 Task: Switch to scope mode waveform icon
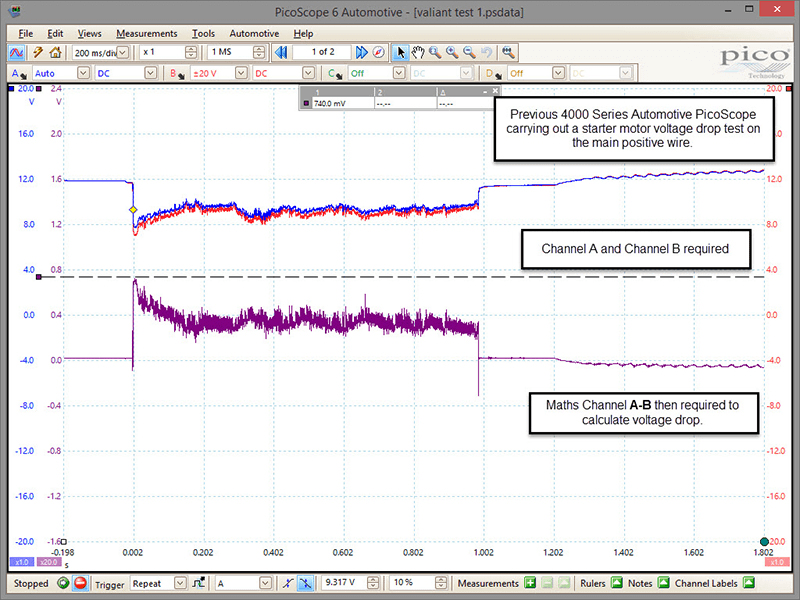point(17,53)
